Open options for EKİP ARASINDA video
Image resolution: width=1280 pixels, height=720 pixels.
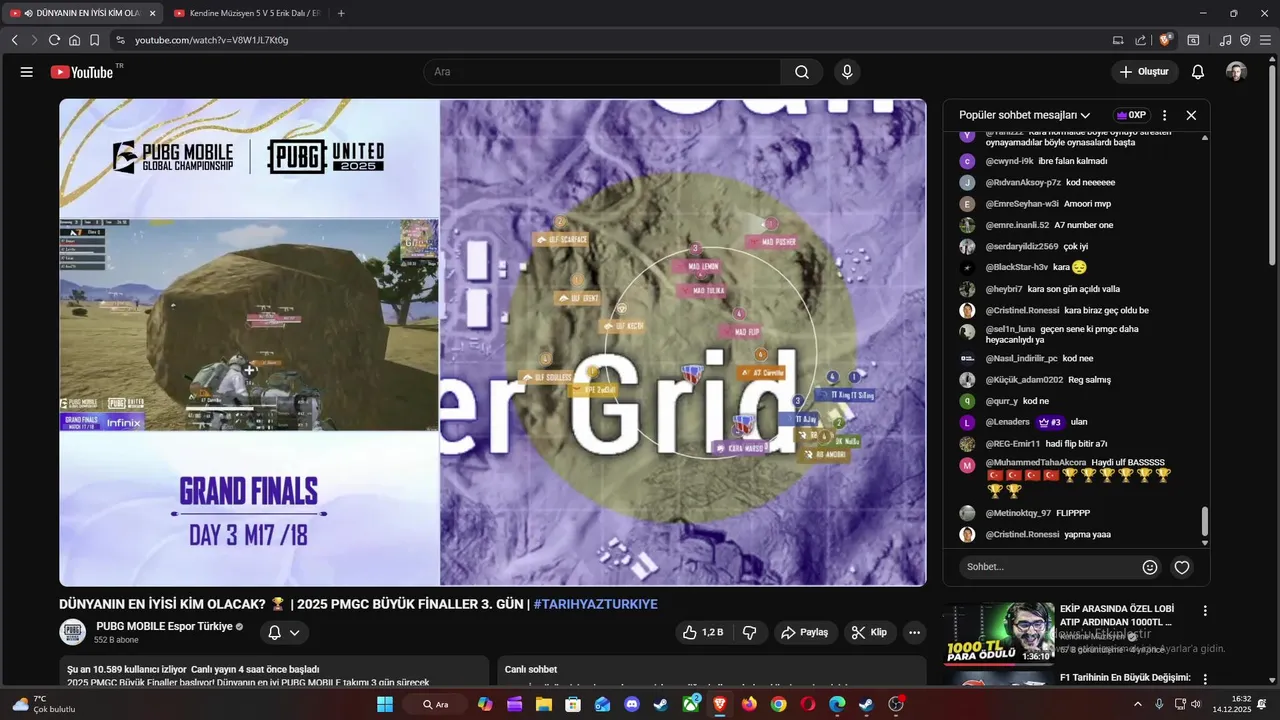(x=1205, y=610)
